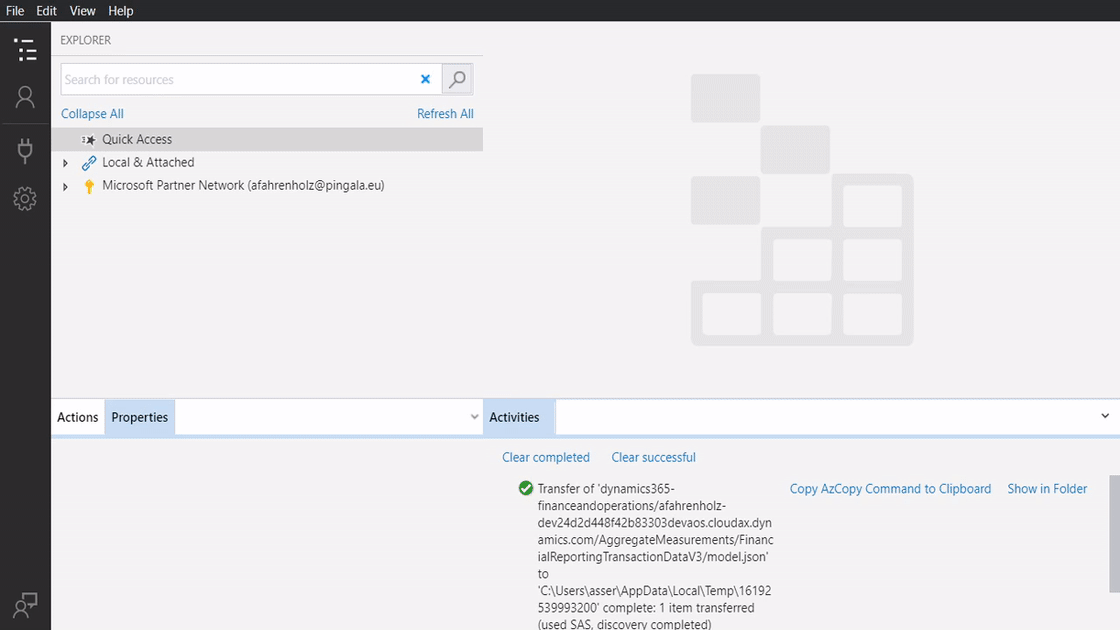Open the Connect dialog plug icon

click(x=25, y=151)
